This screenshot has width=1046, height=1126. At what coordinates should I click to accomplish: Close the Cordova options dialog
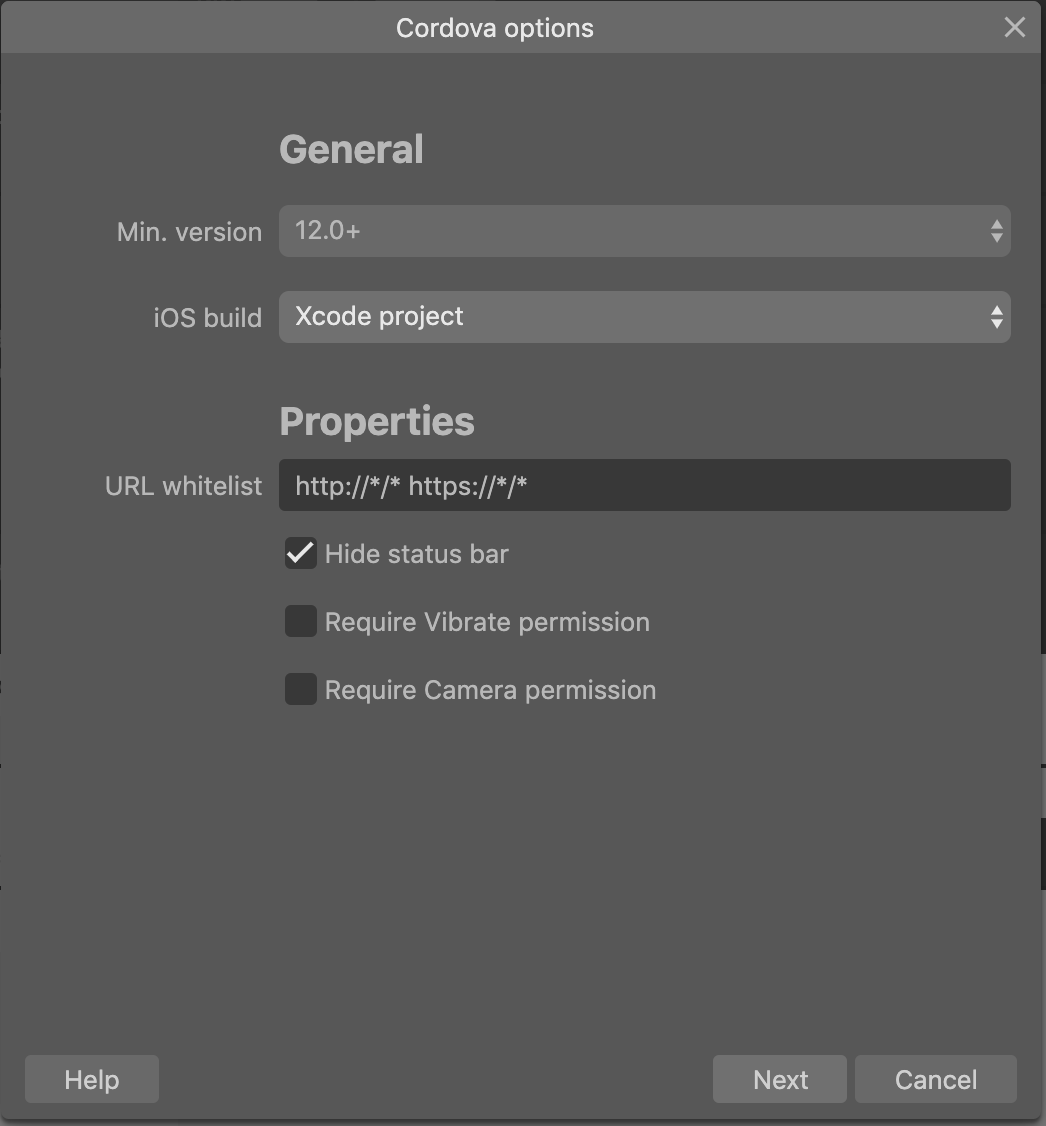tap(1014, 27)
